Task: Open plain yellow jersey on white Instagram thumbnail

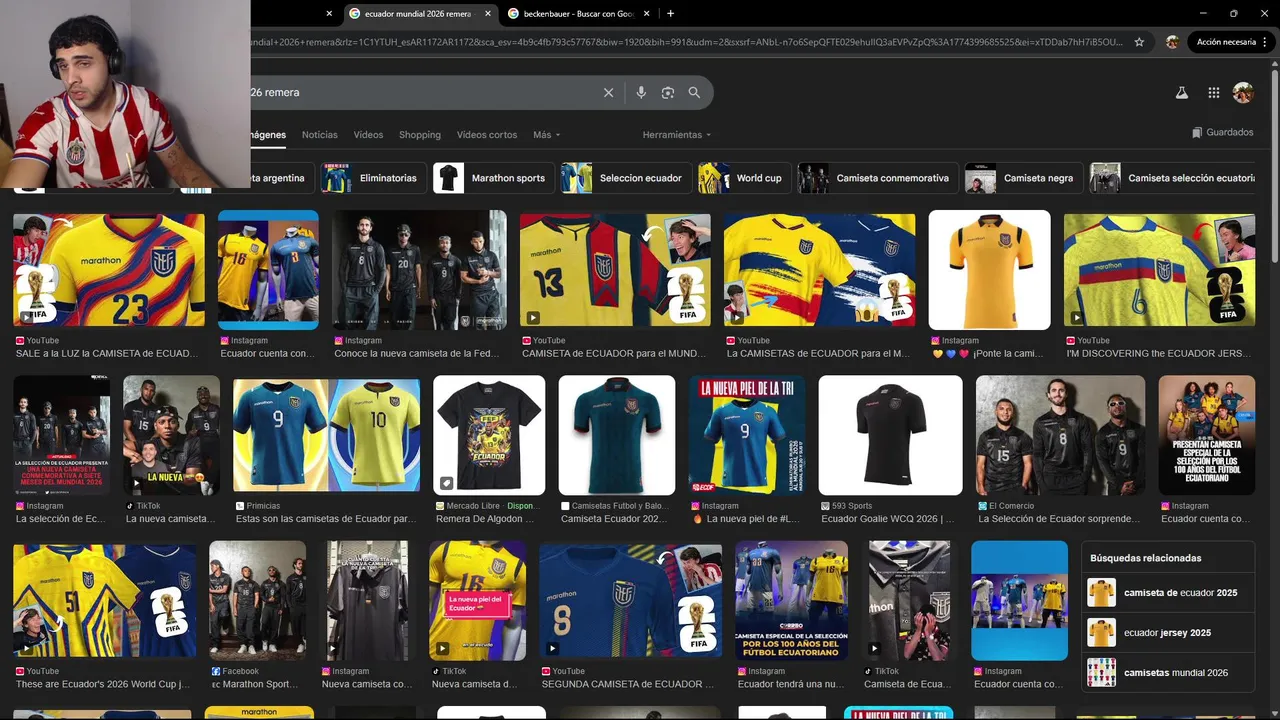Action: pos(990,269)
